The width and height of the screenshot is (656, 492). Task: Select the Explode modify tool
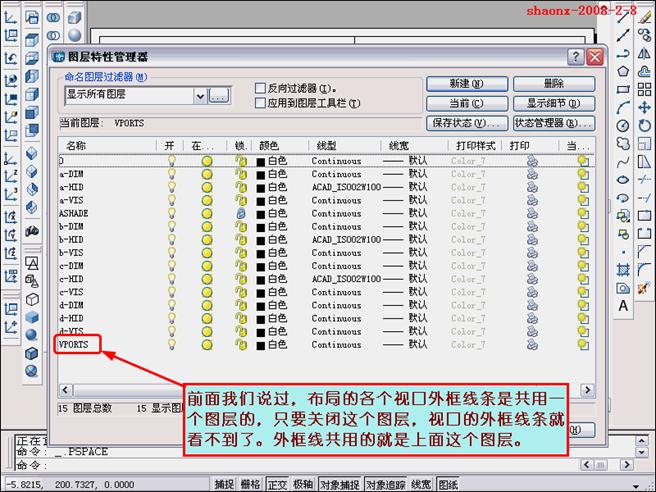pyautogui.click(x=644, y=288)
